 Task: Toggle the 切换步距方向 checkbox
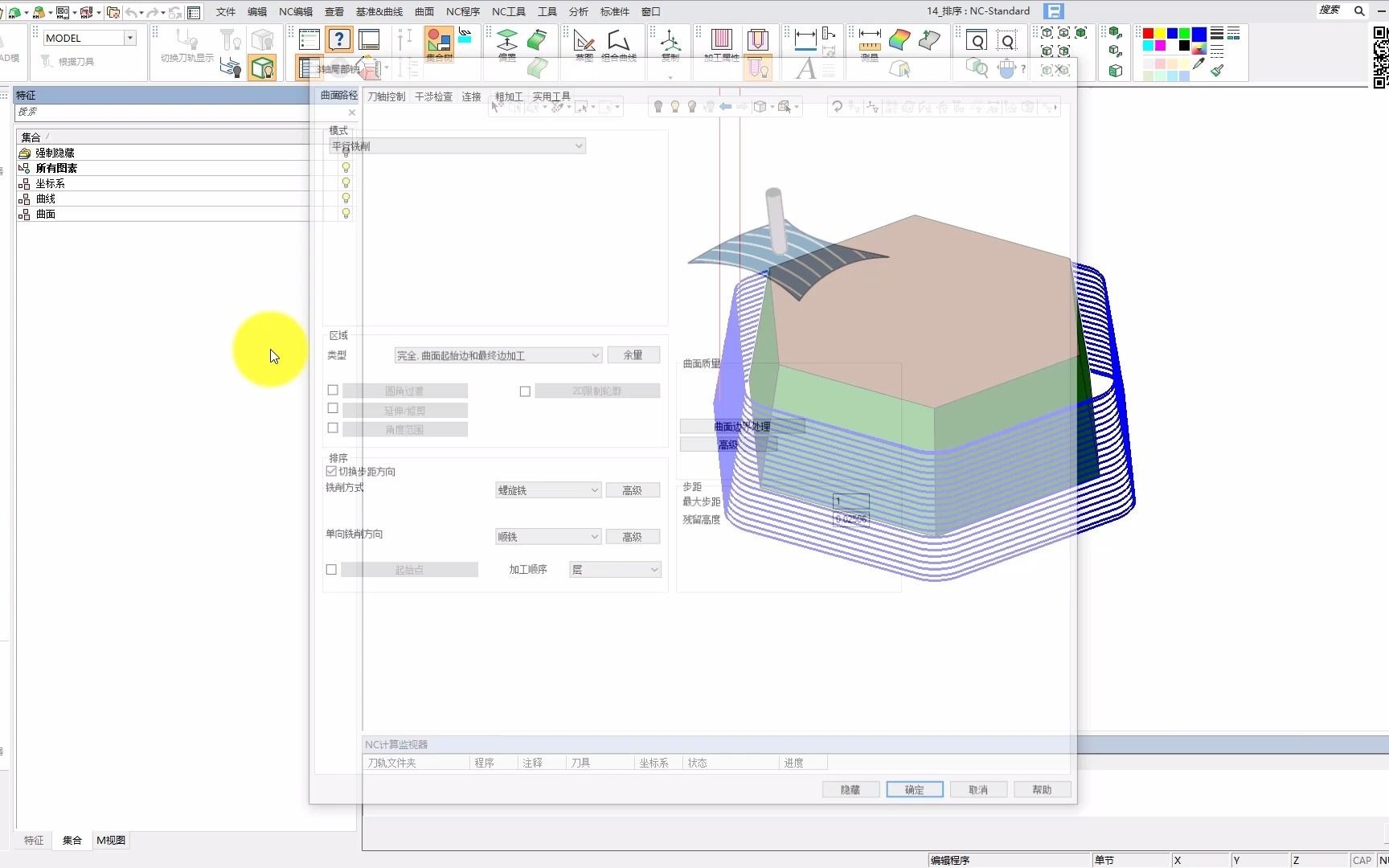click(x=331, y=472)
